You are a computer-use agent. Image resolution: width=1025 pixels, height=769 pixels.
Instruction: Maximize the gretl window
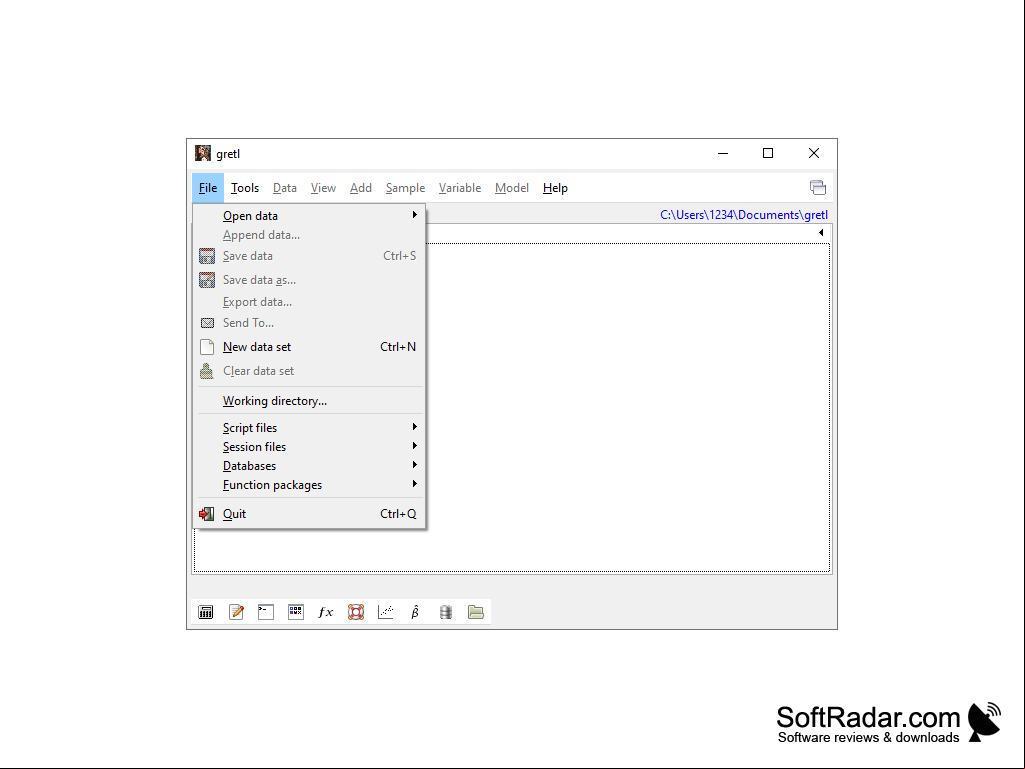[768, 153]
